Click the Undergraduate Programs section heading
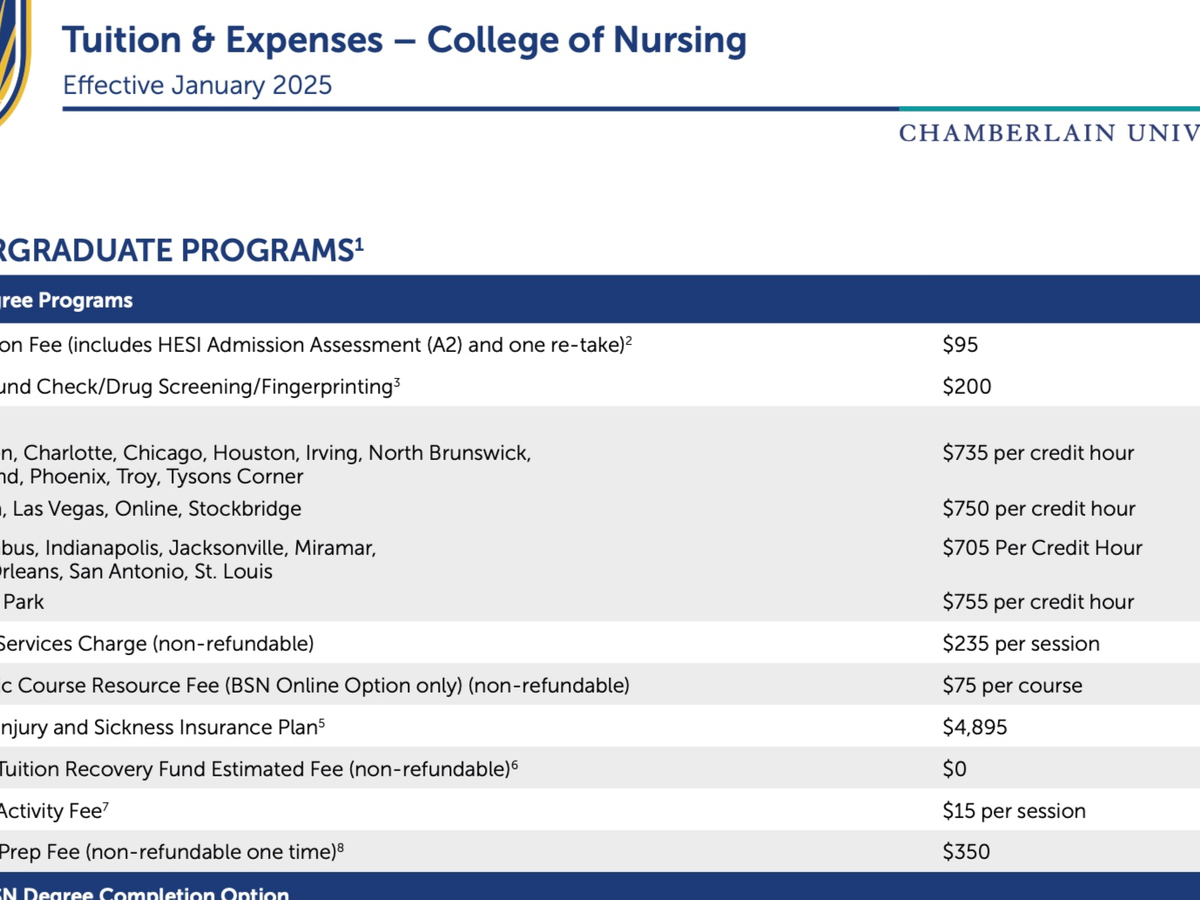1200x900 pixels. (x=180, y=249)
